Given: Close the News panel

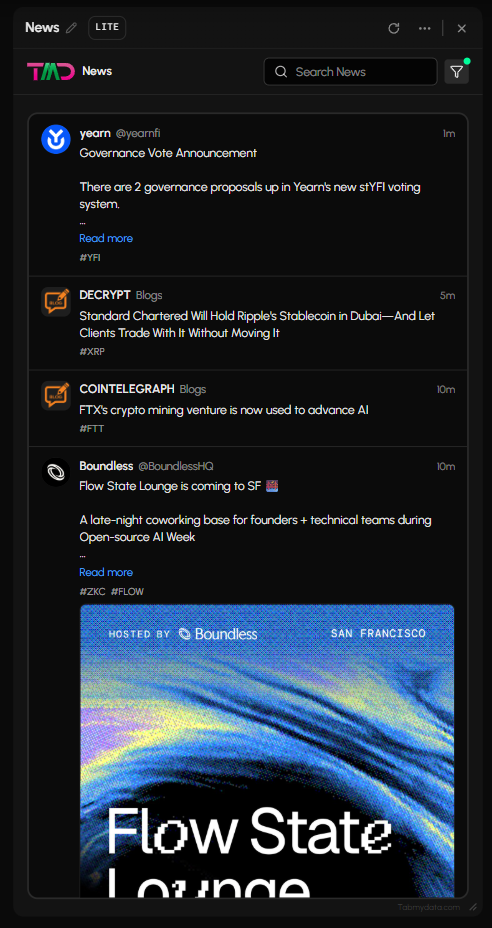Looking at the screenshot, I should coord(462,28).
